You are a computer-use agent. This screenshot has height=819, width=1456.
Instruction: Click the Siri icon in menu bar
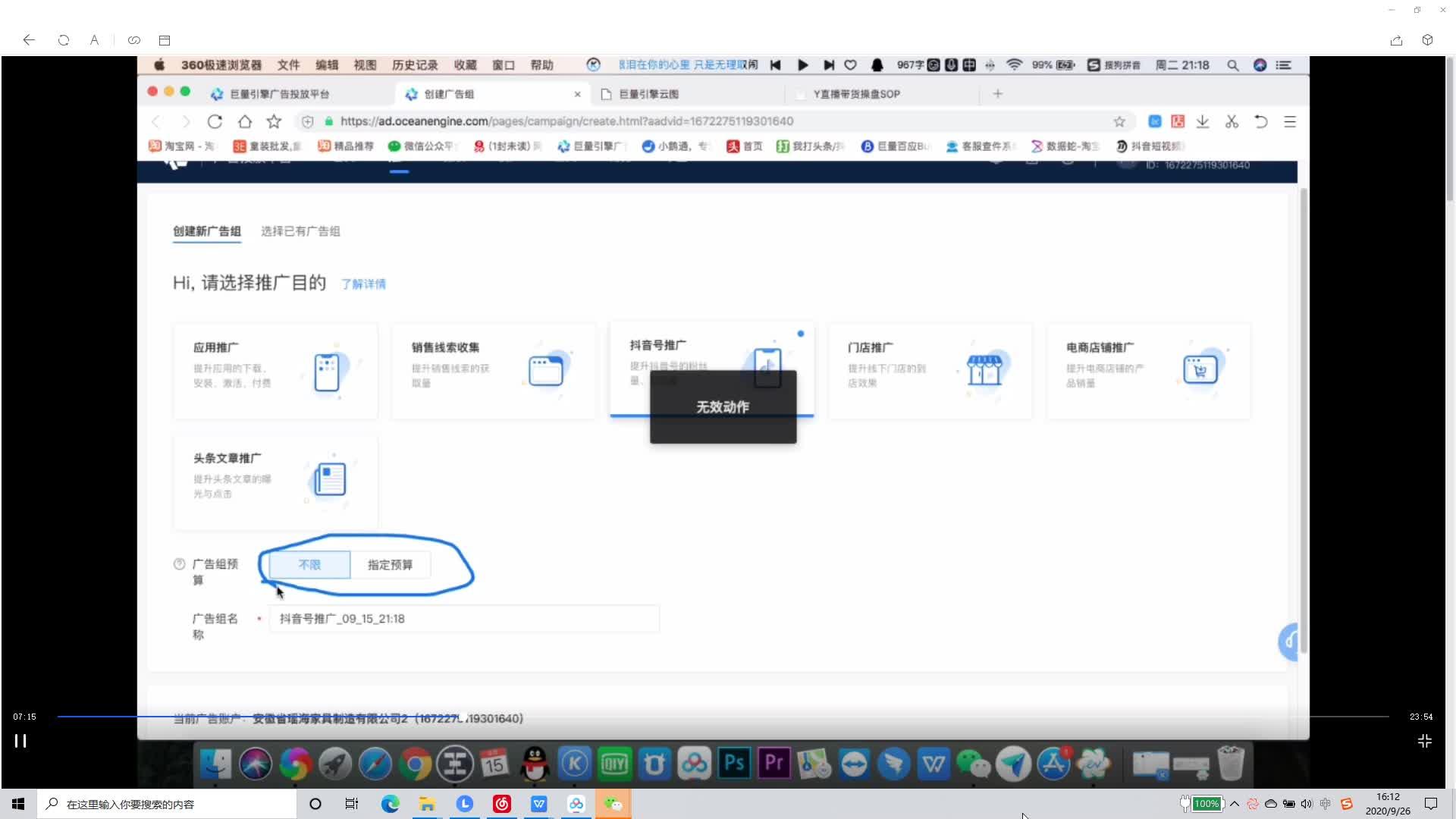(x=1260, y=65)
